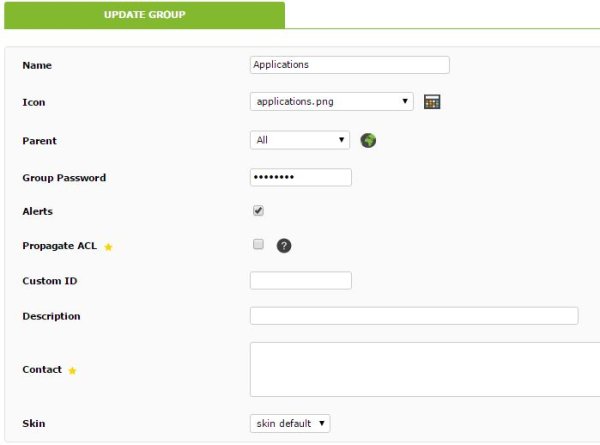Focus the Name field containing Applications
Screen dimensions: 600x445
350,65
